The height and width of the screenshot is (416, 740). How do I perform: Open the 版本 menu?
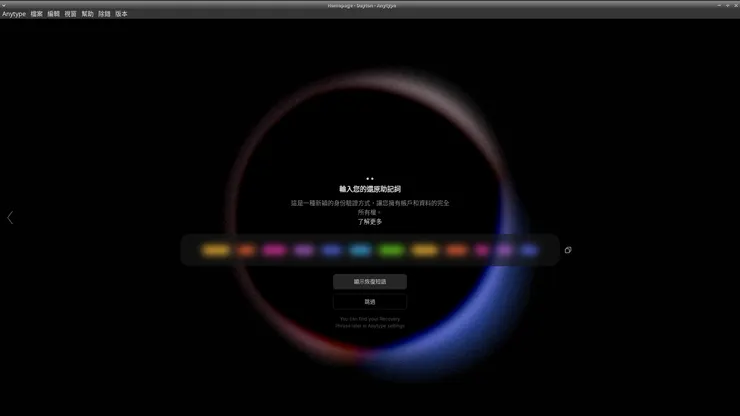121,14
